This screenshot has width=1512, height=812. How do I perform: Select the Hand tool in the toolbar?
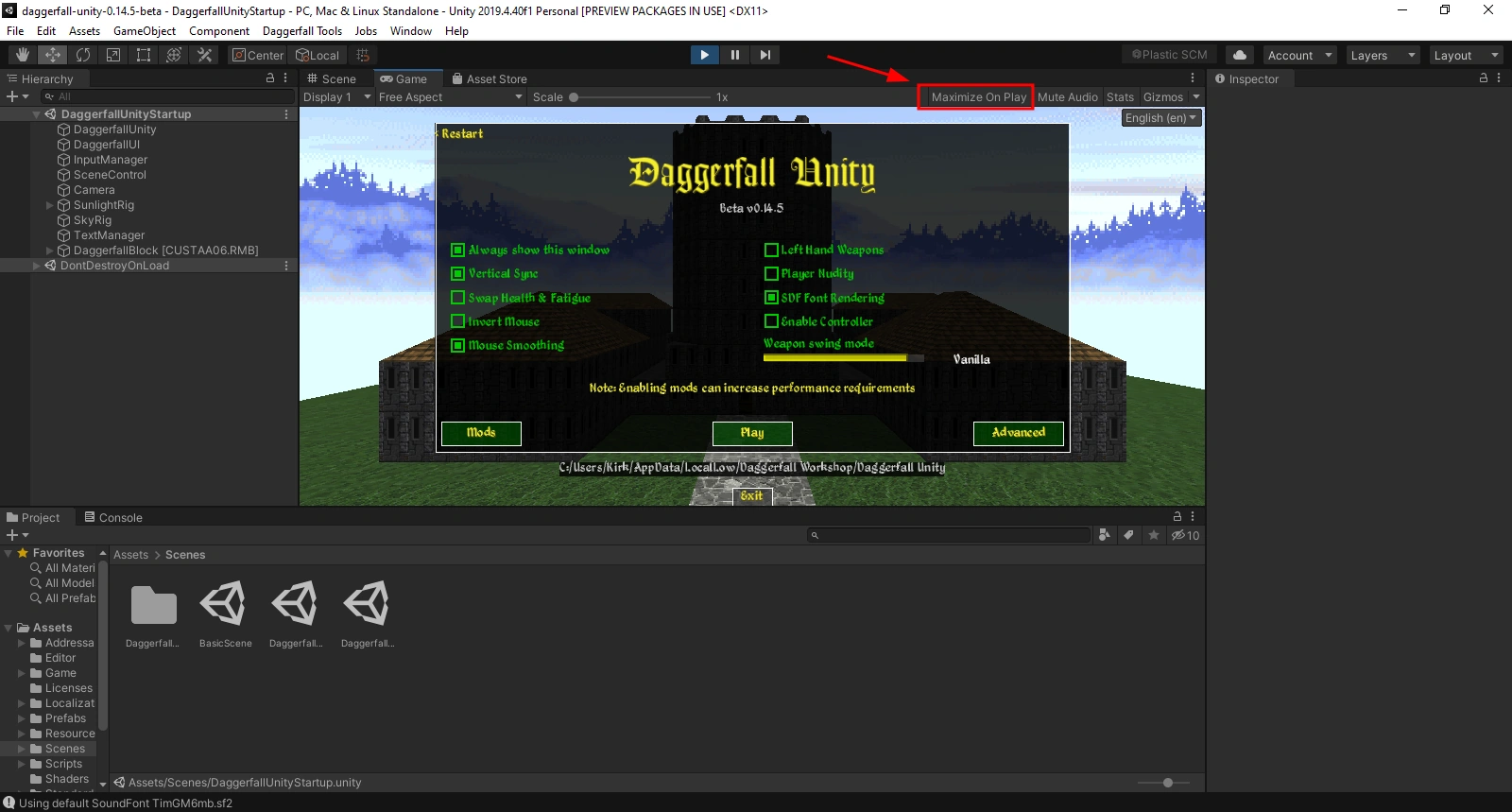pos(23,55)
